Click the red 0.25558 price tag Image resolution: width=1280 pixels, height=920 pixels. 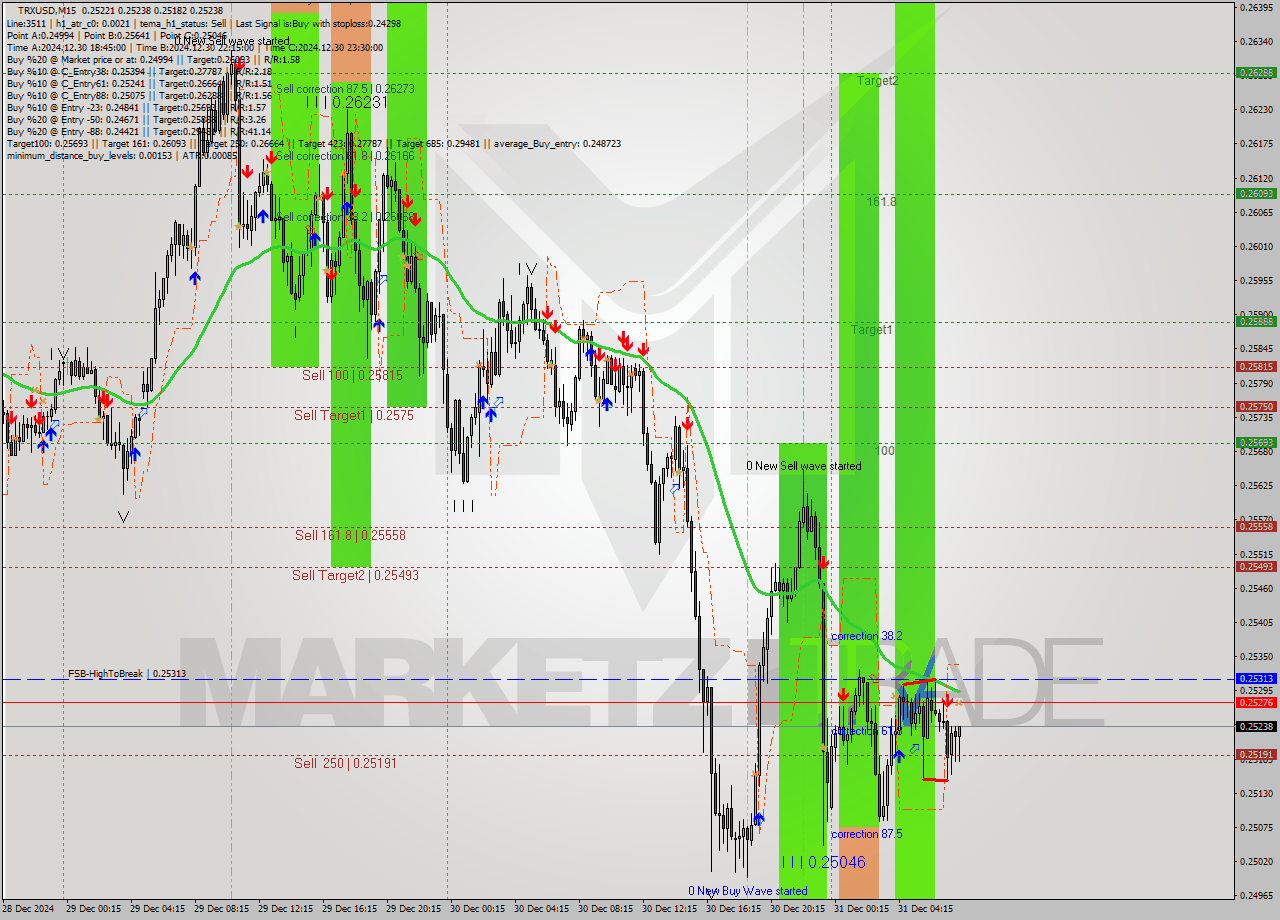1256,527
